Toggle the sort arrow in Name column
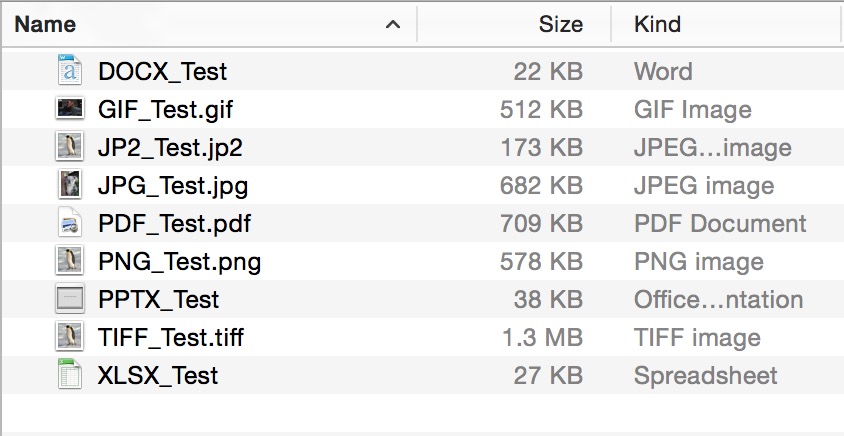The width and height of the screenshot is (844, 436). point(393,24)
